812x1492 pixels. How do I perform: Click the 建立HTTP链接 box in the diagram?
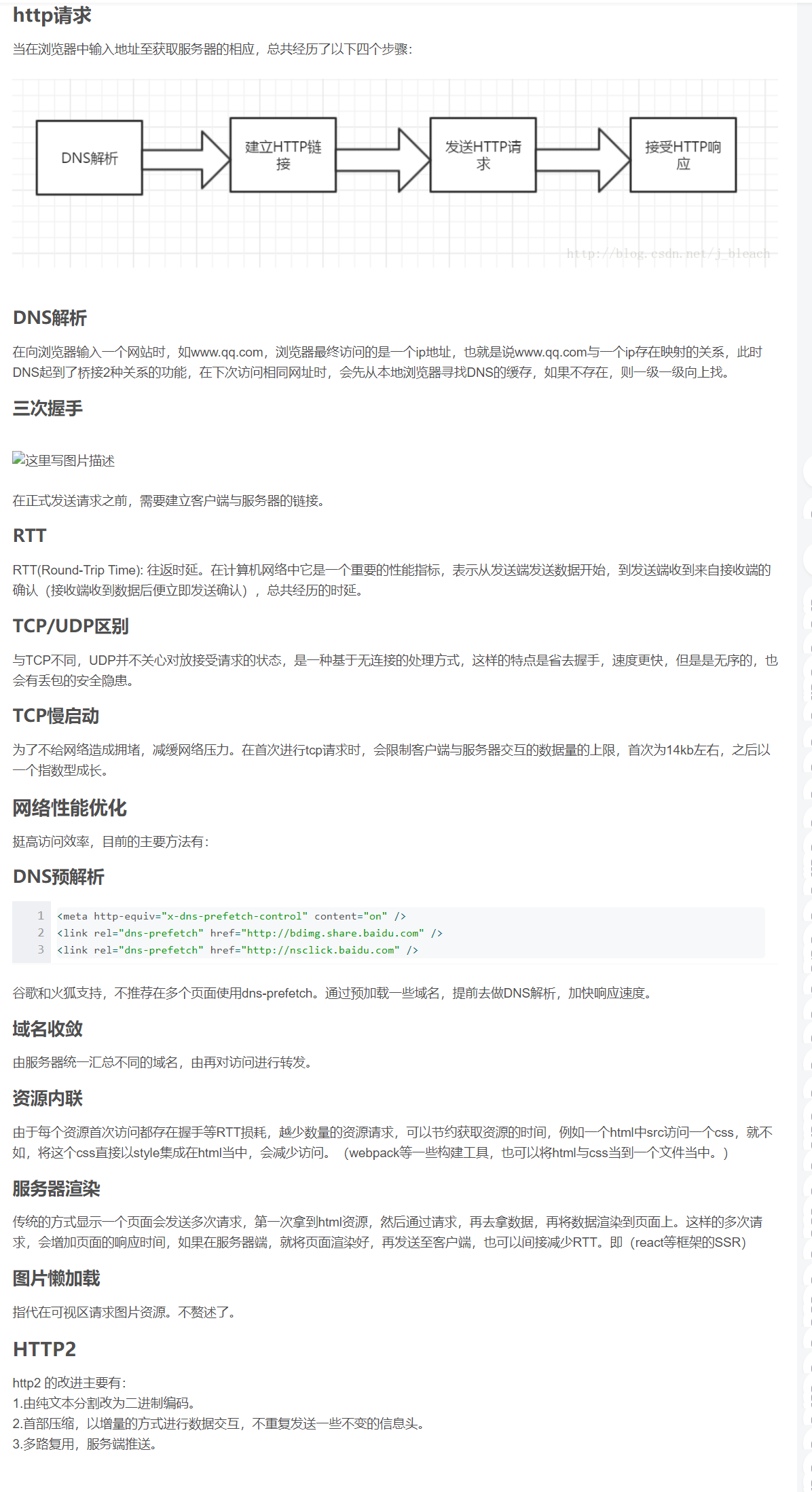click(x=283, y=155)
